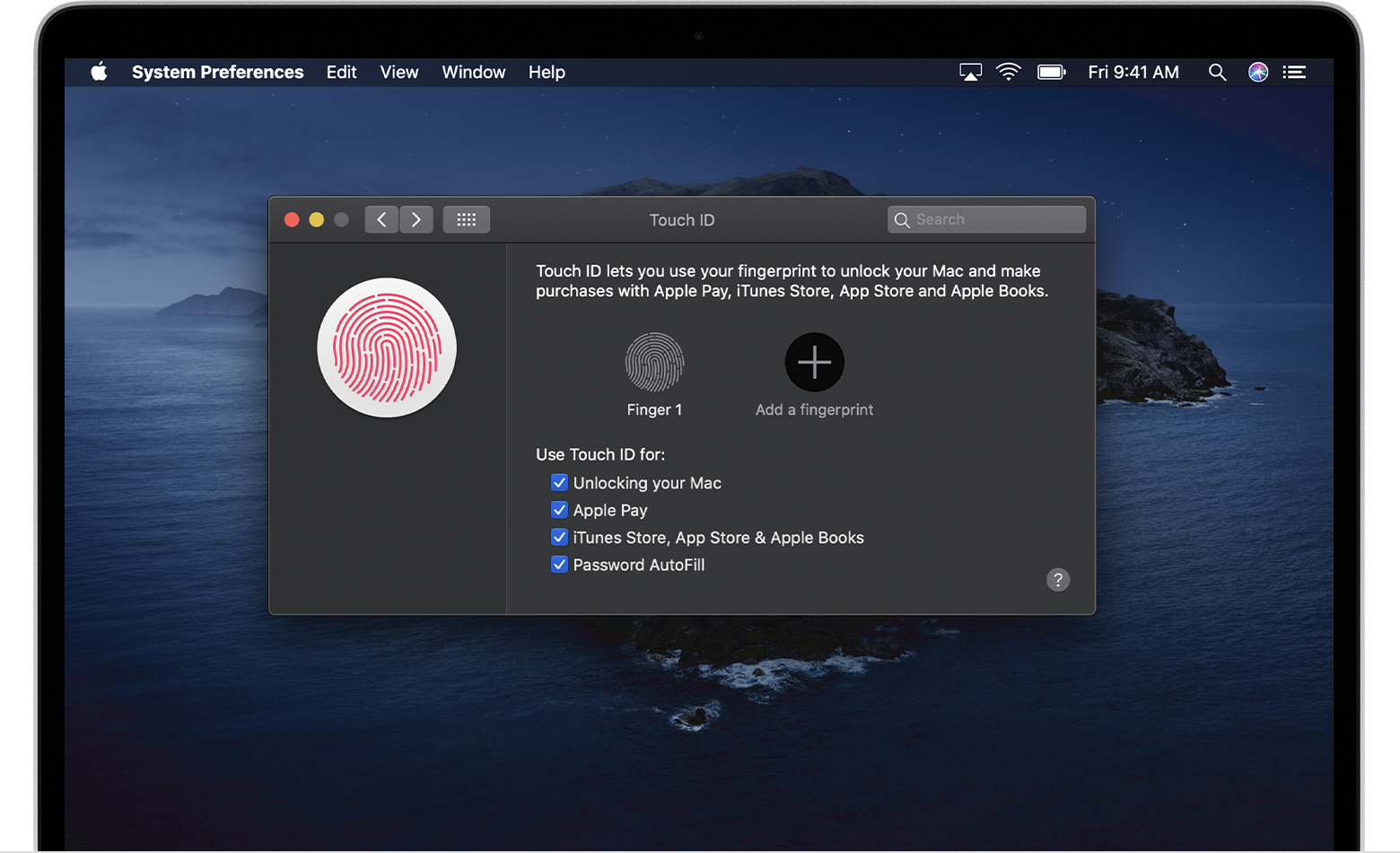Disable Password AutoFill checkbox
The height and width of the screenshot is (853, 1400).
(x=559, y=565)
